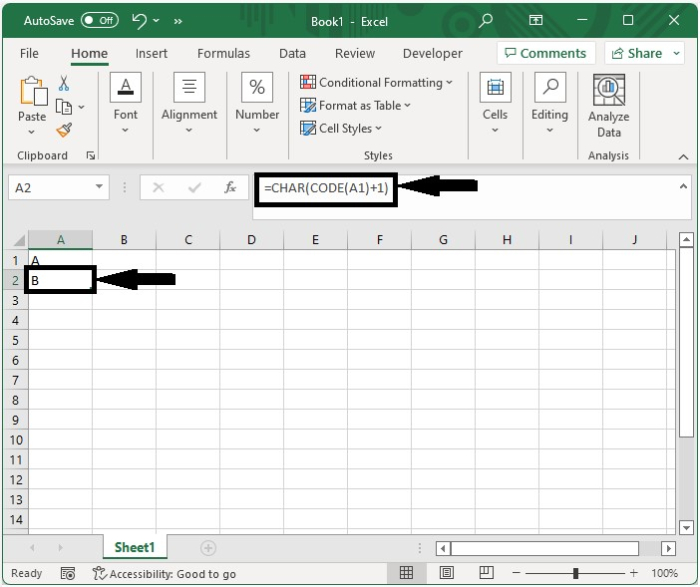The width and height of the screenshot is (700, 587).
Task: Click the Comments button
Action: point(546,54)
